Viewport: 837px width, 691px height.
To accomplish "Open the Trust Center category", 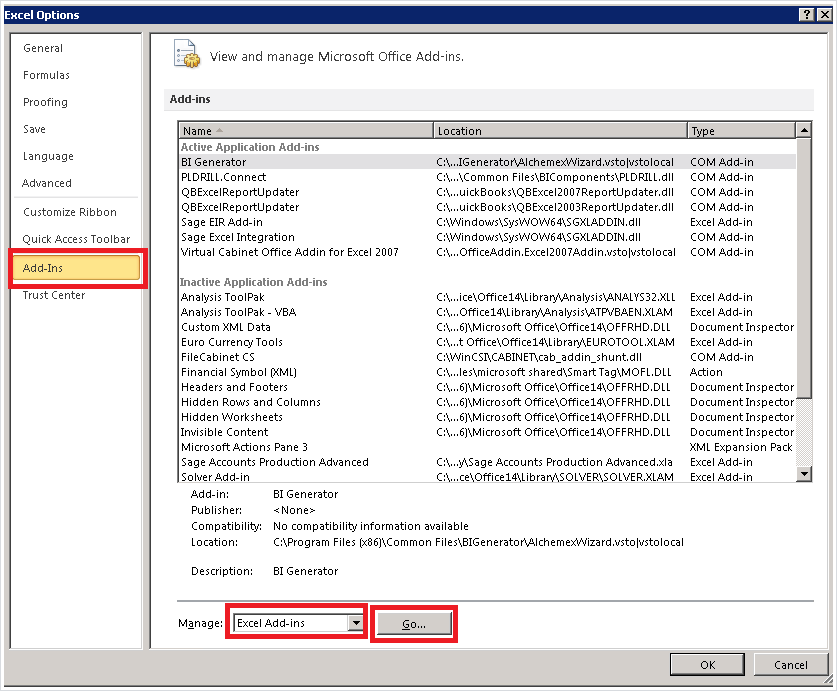I will [54, 295].
